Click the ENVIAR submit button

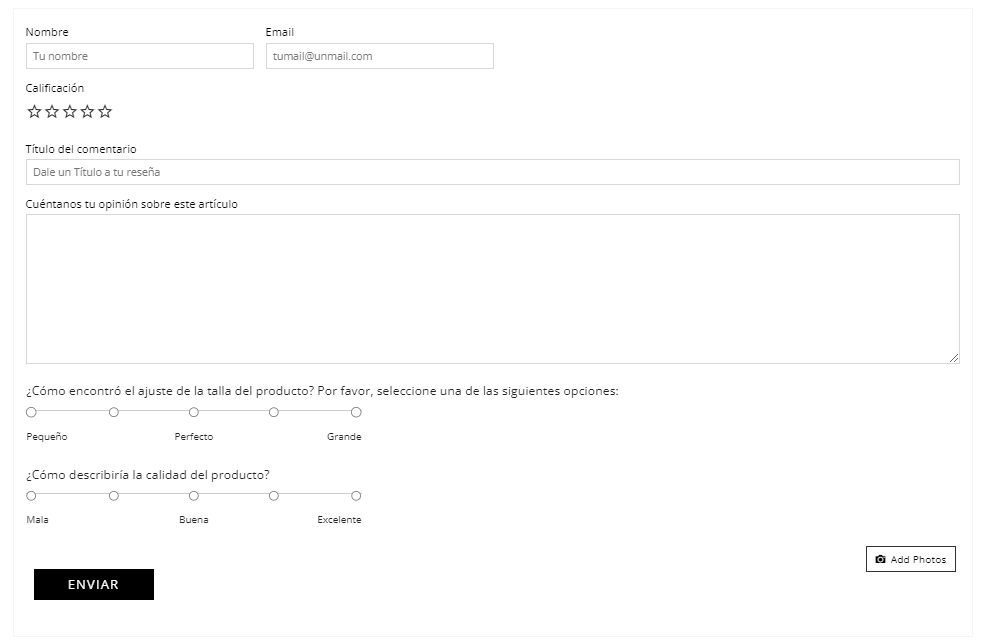[94, 584]
